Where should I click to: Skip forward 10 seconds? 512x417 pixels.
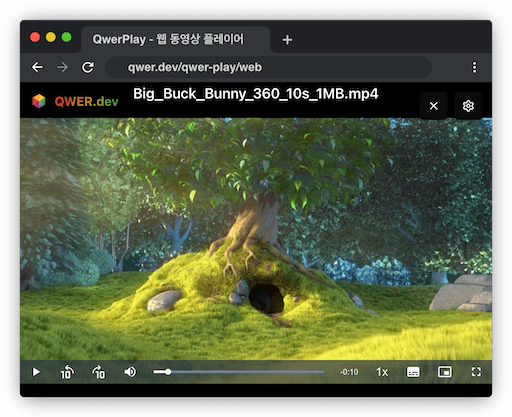(99, 372)
